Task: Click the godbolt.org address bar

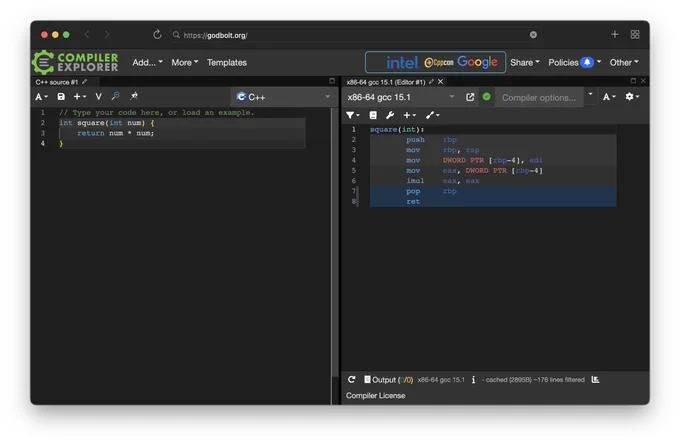Action: pos(351,35)
